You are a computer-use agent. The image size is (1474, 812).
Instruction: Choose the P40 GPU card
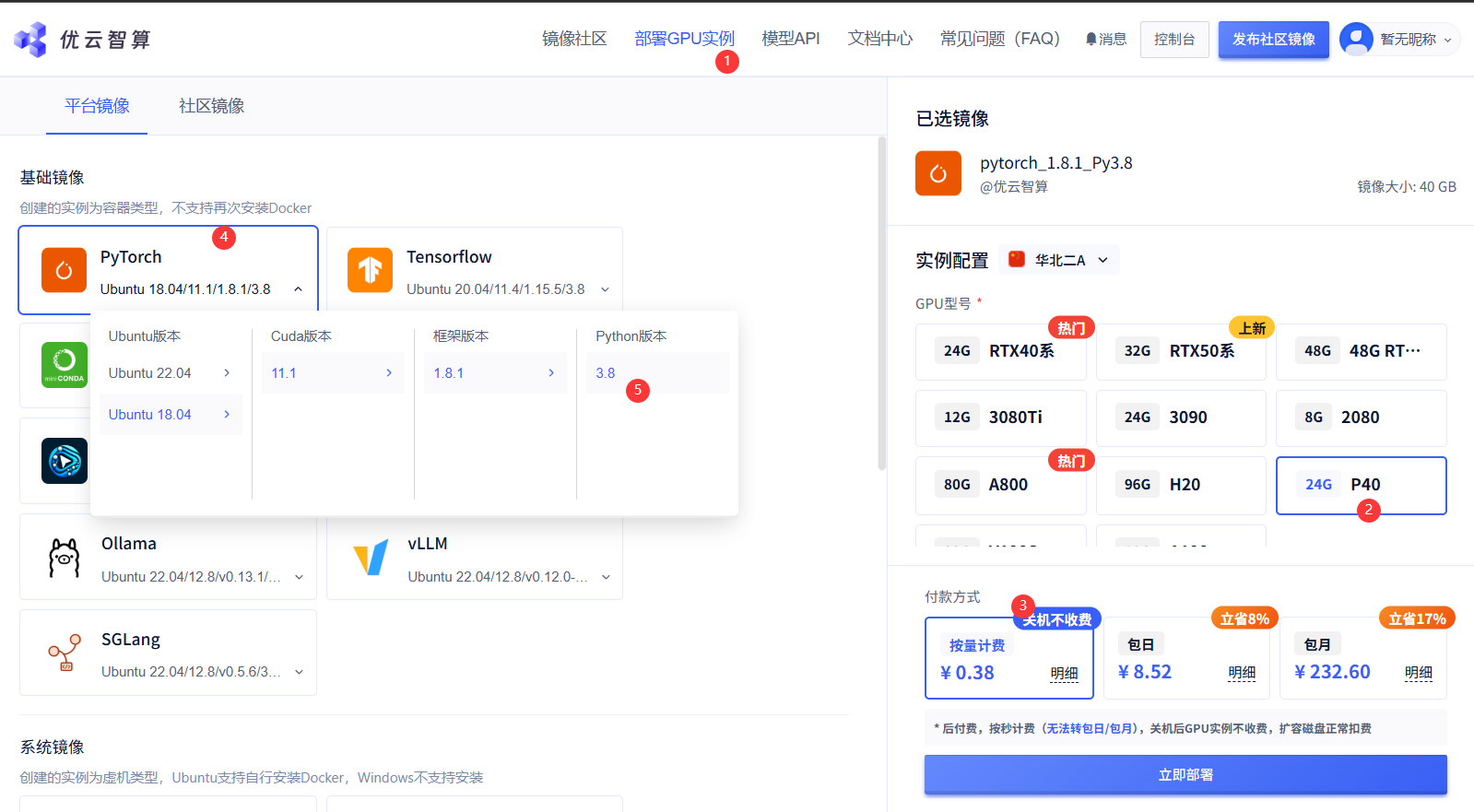click(x=1362, y=485)
